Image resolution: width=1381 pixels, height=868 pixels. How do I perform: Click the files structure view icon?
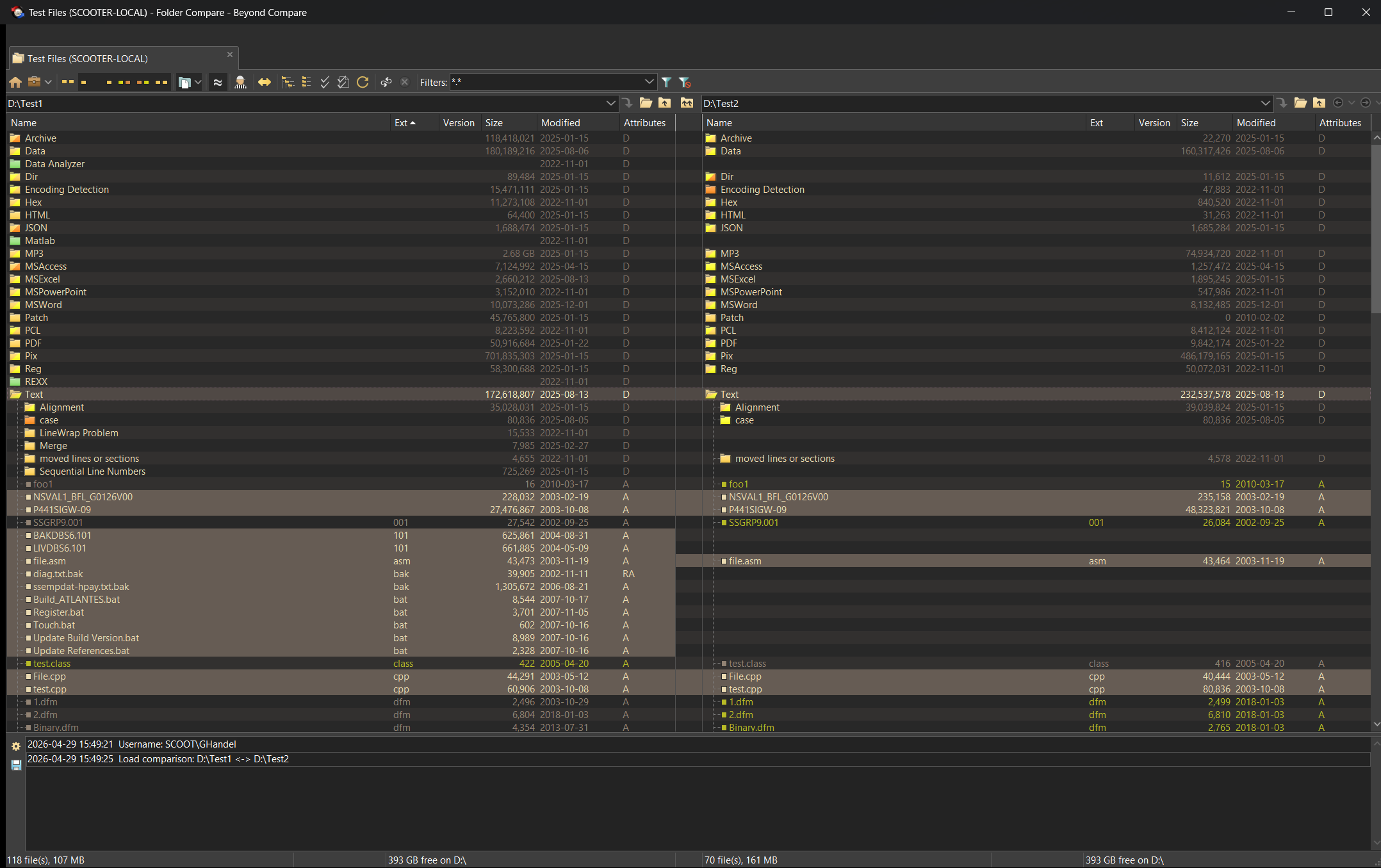(184, 82)
